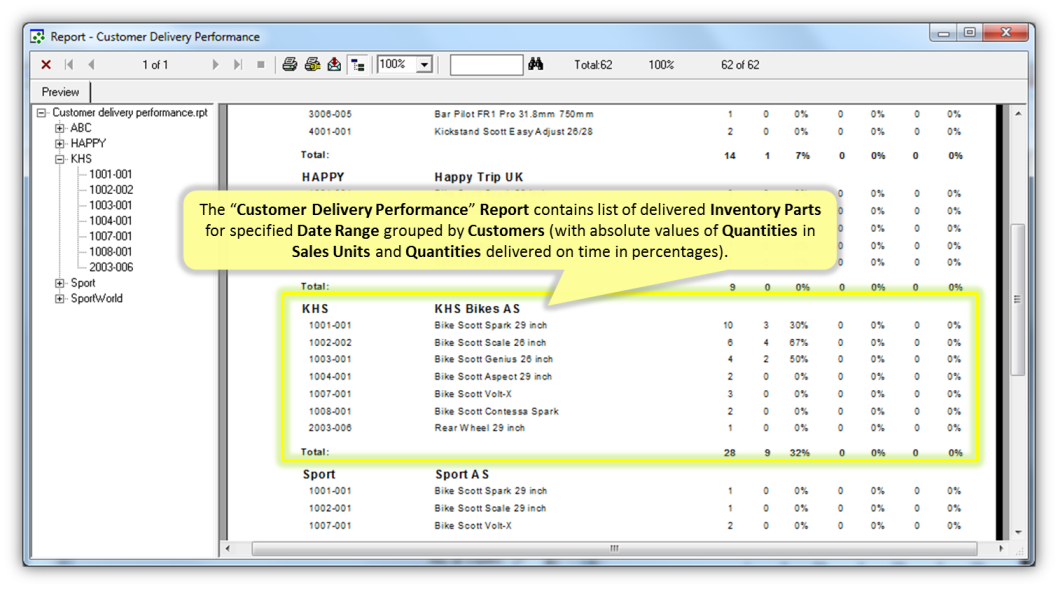Click the Sport AS group header

[x=462, y=475]
